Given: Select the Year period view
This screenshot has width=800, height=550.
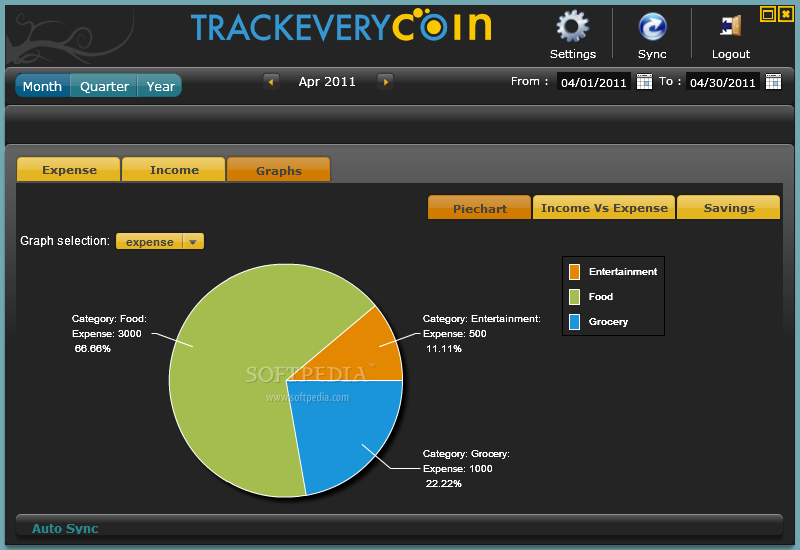Looking at the screenshot, I should tap(160, 86).
